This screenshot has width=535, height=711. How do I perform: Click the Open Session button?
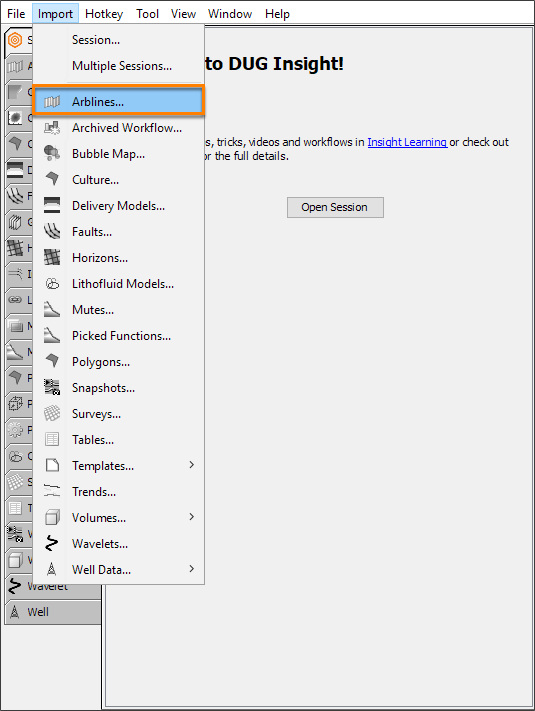335,207
